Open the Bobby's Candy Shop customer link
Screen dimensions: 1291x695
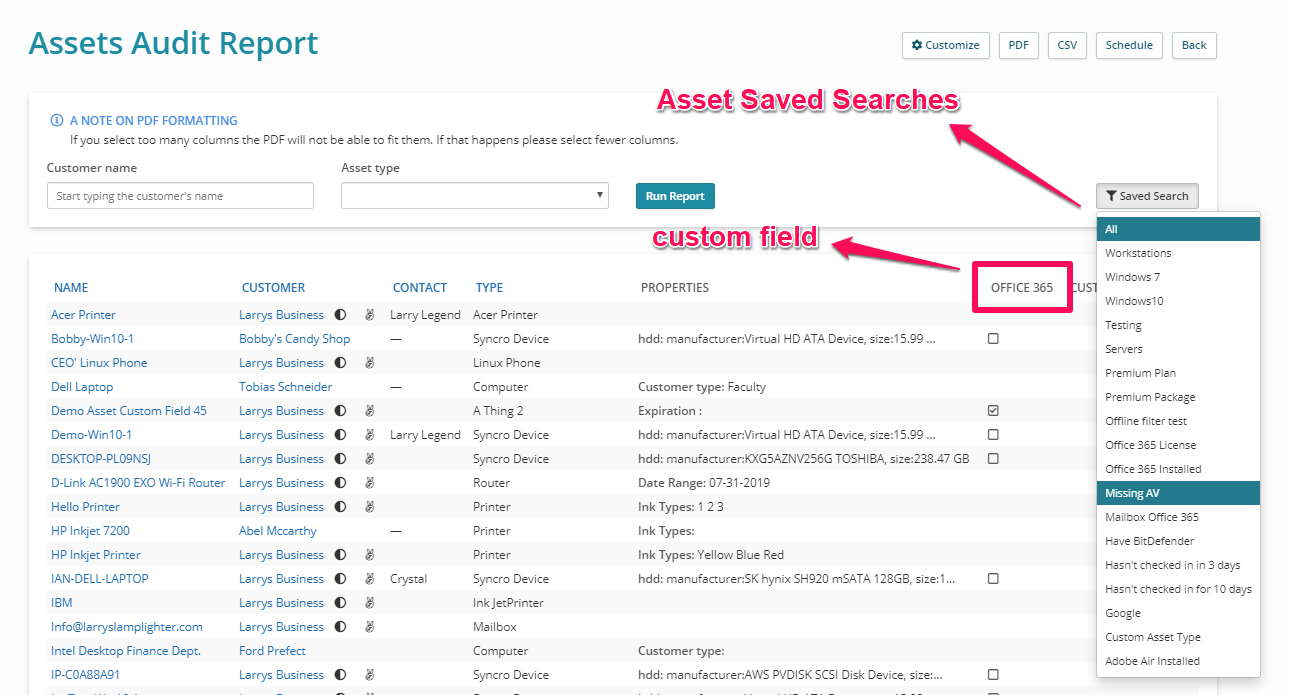(x=294, y=338)
